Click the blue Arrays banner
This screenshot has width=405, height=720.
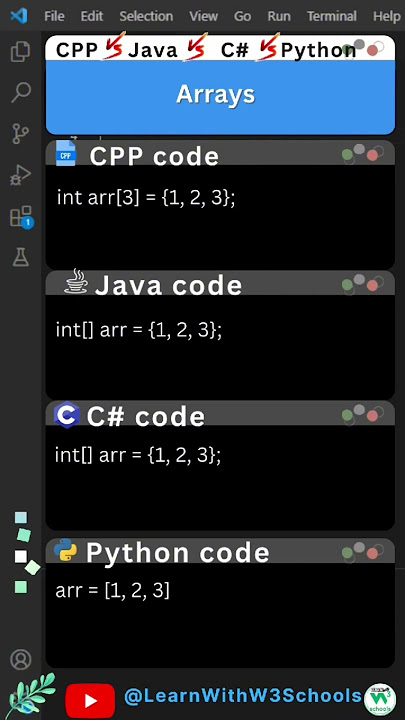[x=220, y=96]
